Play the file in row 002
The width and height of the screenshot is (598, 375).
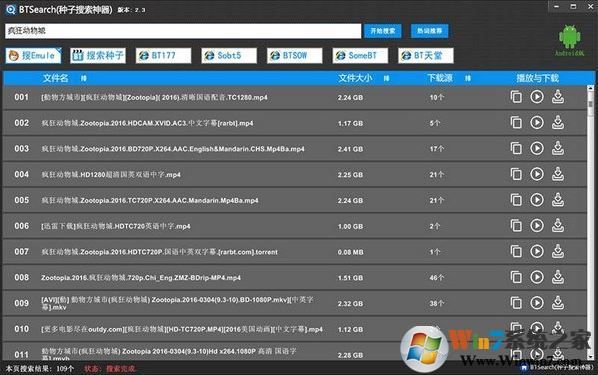coord(537,122)
